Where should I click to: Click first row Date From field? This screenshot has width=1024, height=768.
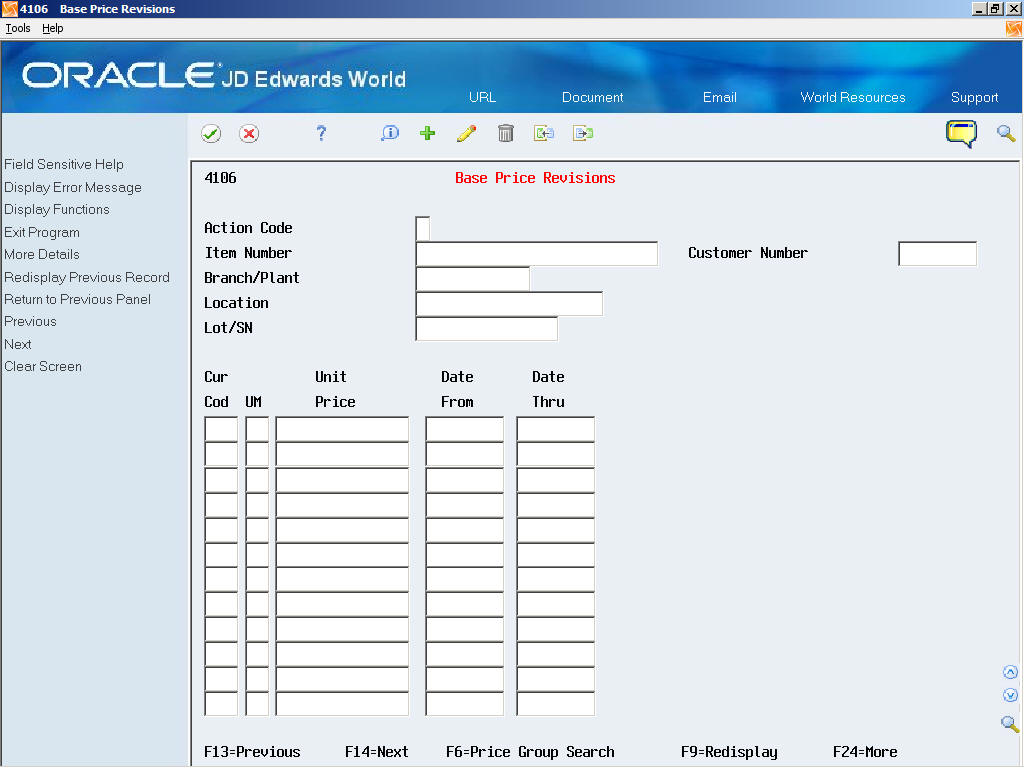pyautogui.click(x=464, y=429)
